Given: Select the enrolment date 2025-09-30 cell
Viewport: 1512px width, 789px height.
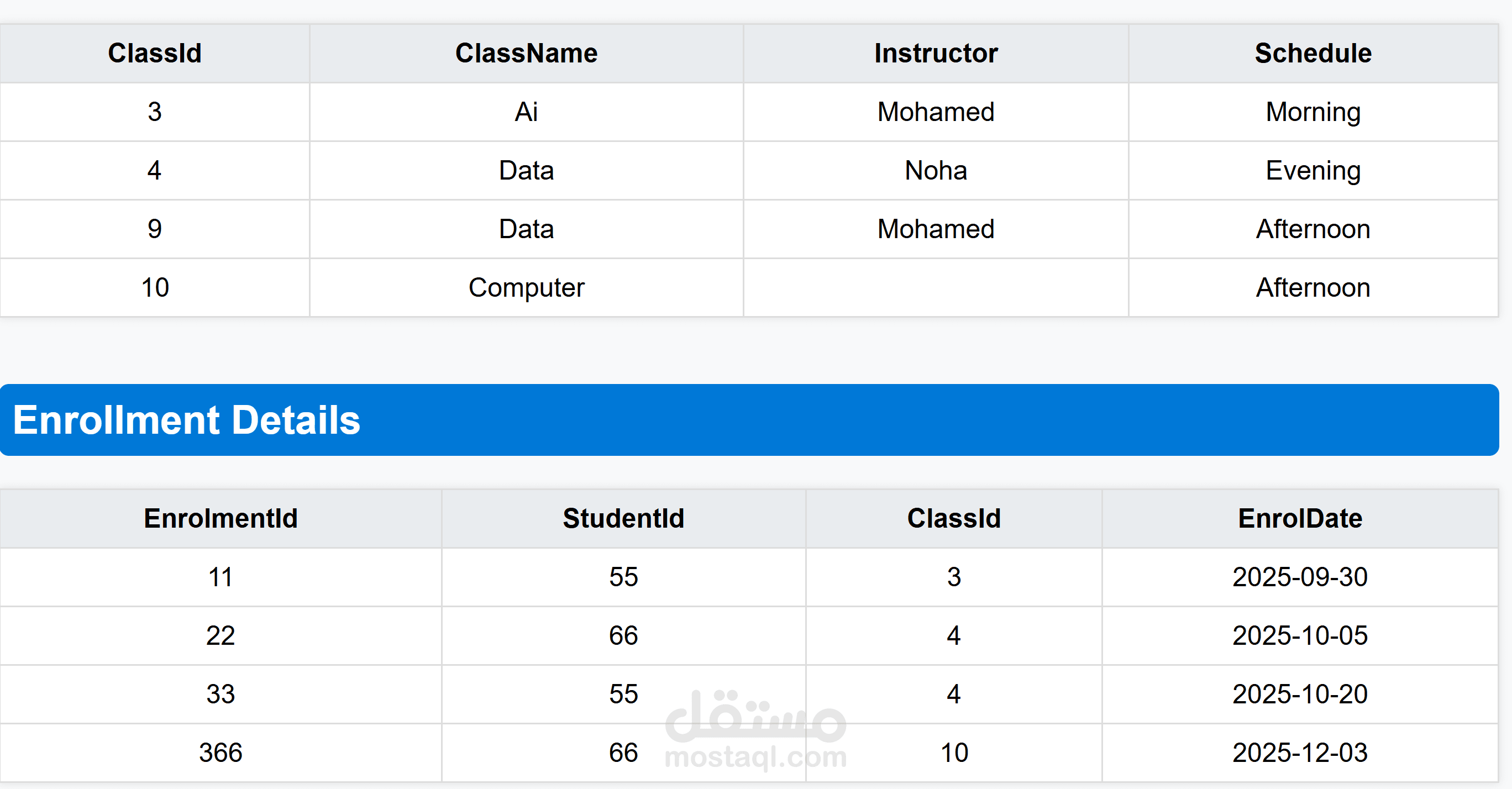Looking at the screenshot, I should 1300,576.
